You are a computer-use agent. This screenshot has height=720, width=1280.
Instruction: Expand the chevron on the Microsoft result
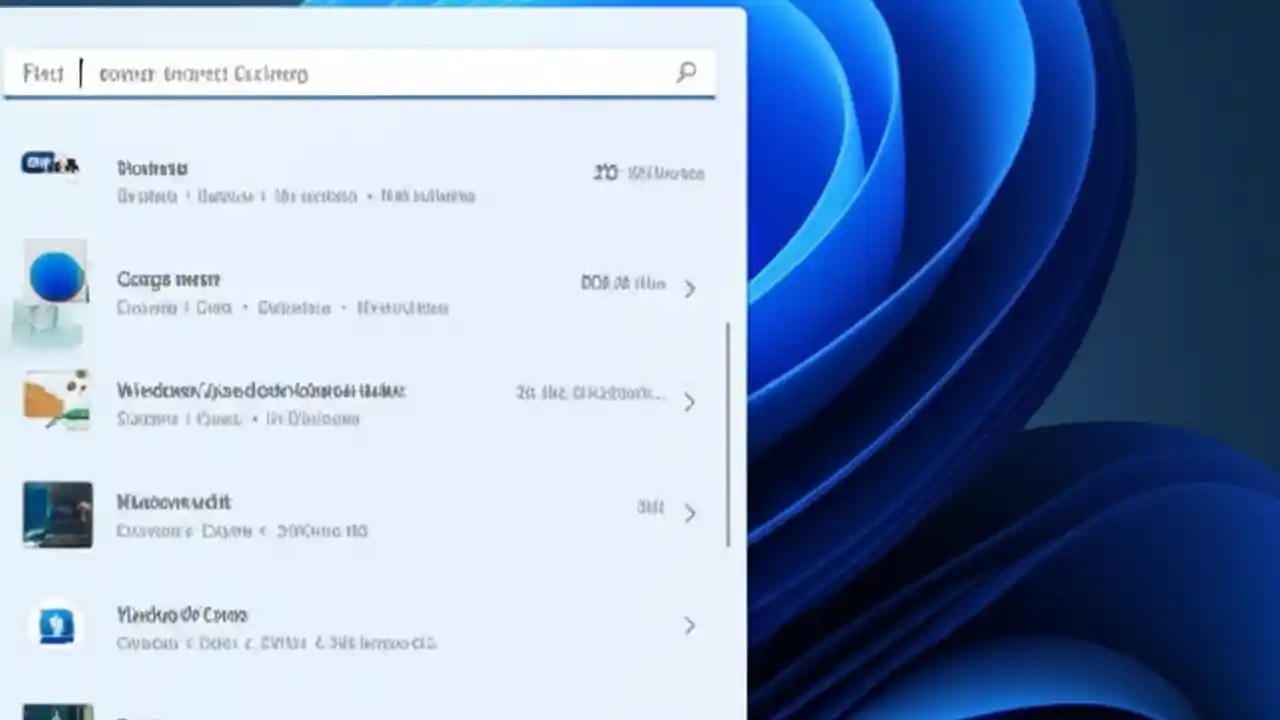[690, 512]
